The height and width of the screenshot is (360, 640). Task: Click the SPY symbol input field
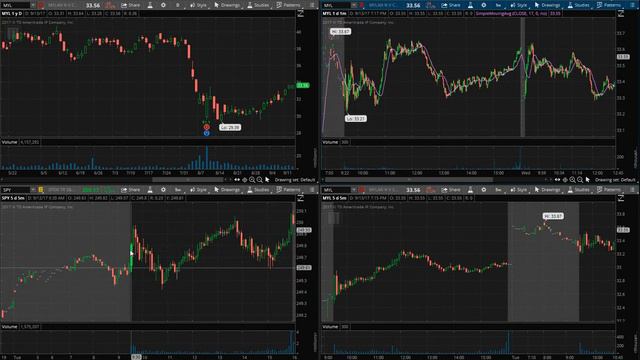16,190
